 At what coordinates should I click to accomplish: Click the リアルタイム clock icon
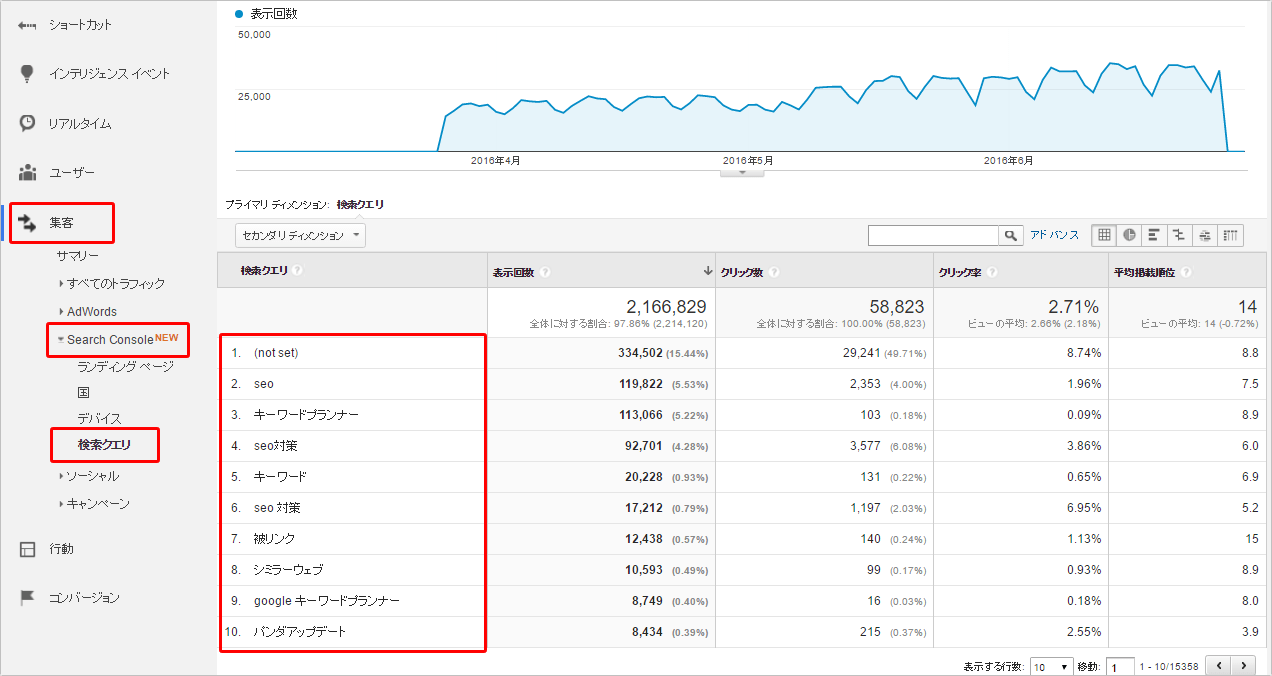tap(28, 123)
